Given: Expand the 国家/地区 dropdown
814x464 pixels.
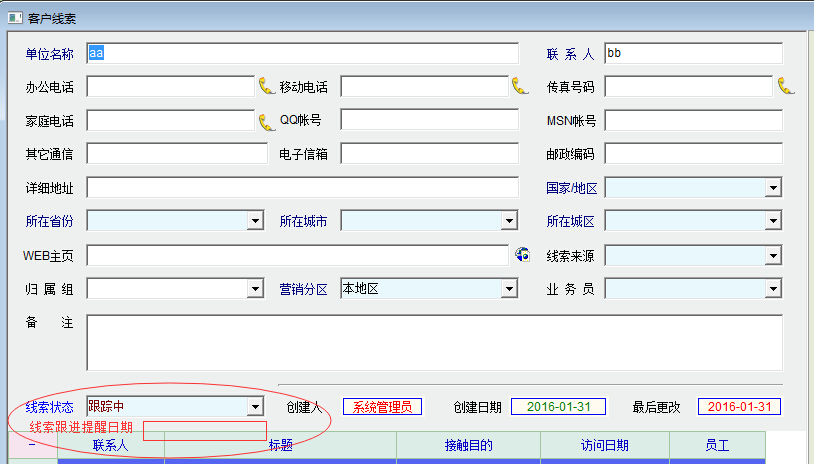Looking at the screenshot, I should click(x=773, y=188).
